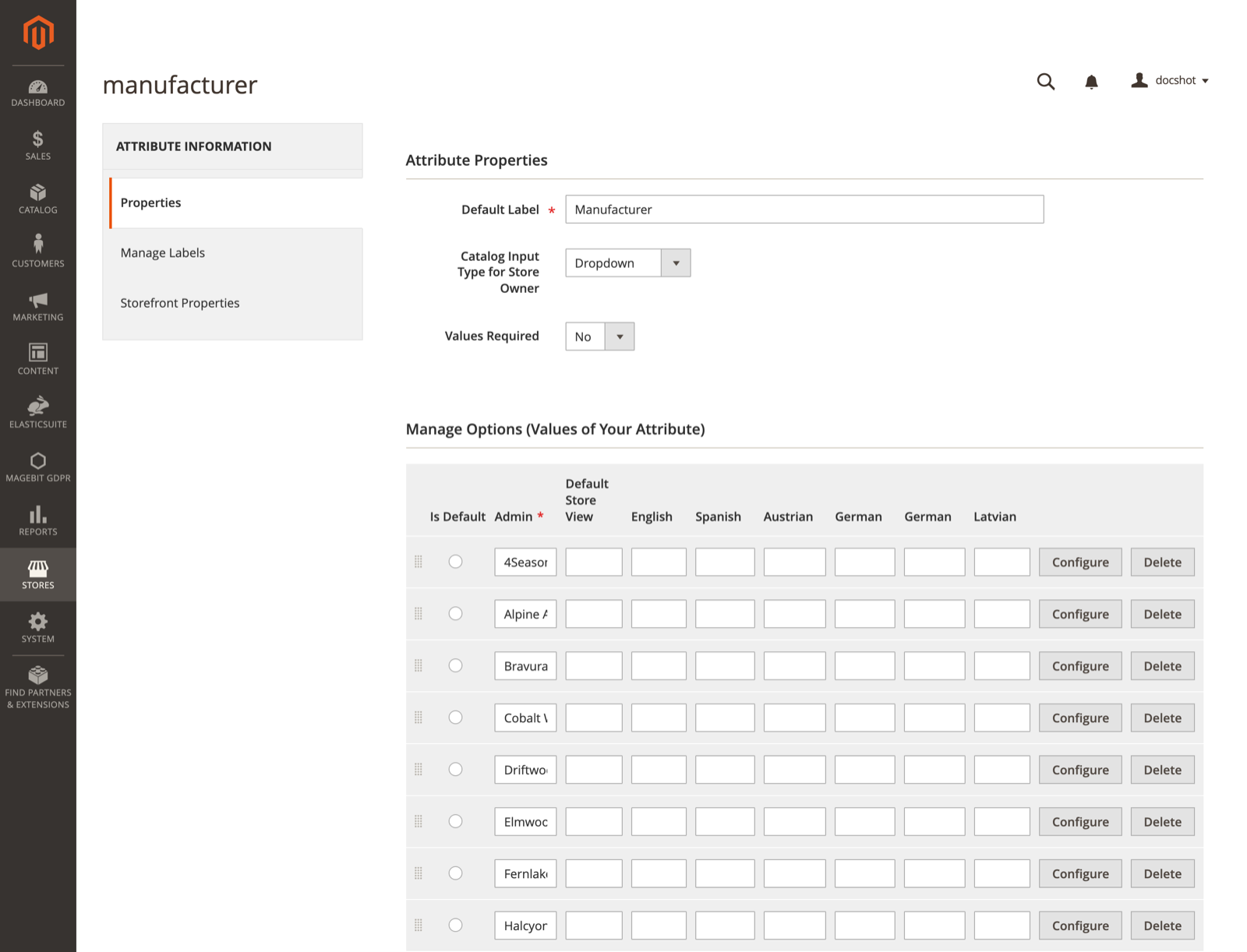
Task: Open the notifications bell icon
Action: [1091, 81]
